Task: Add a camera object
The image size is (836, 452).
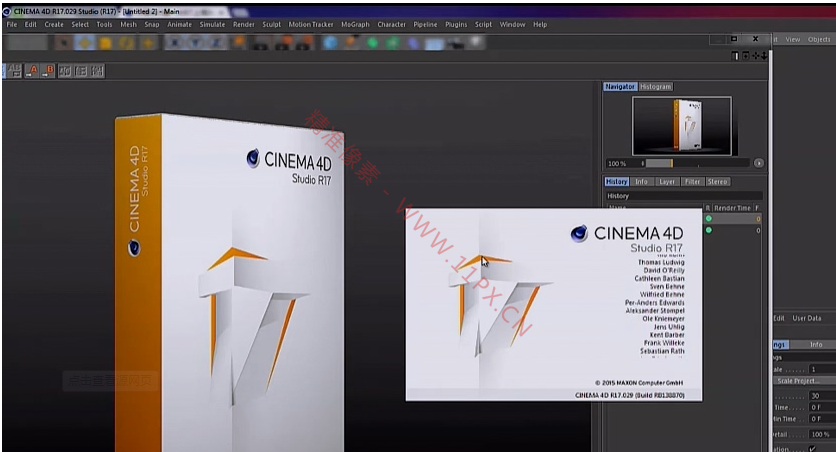Action: point(455,44)
